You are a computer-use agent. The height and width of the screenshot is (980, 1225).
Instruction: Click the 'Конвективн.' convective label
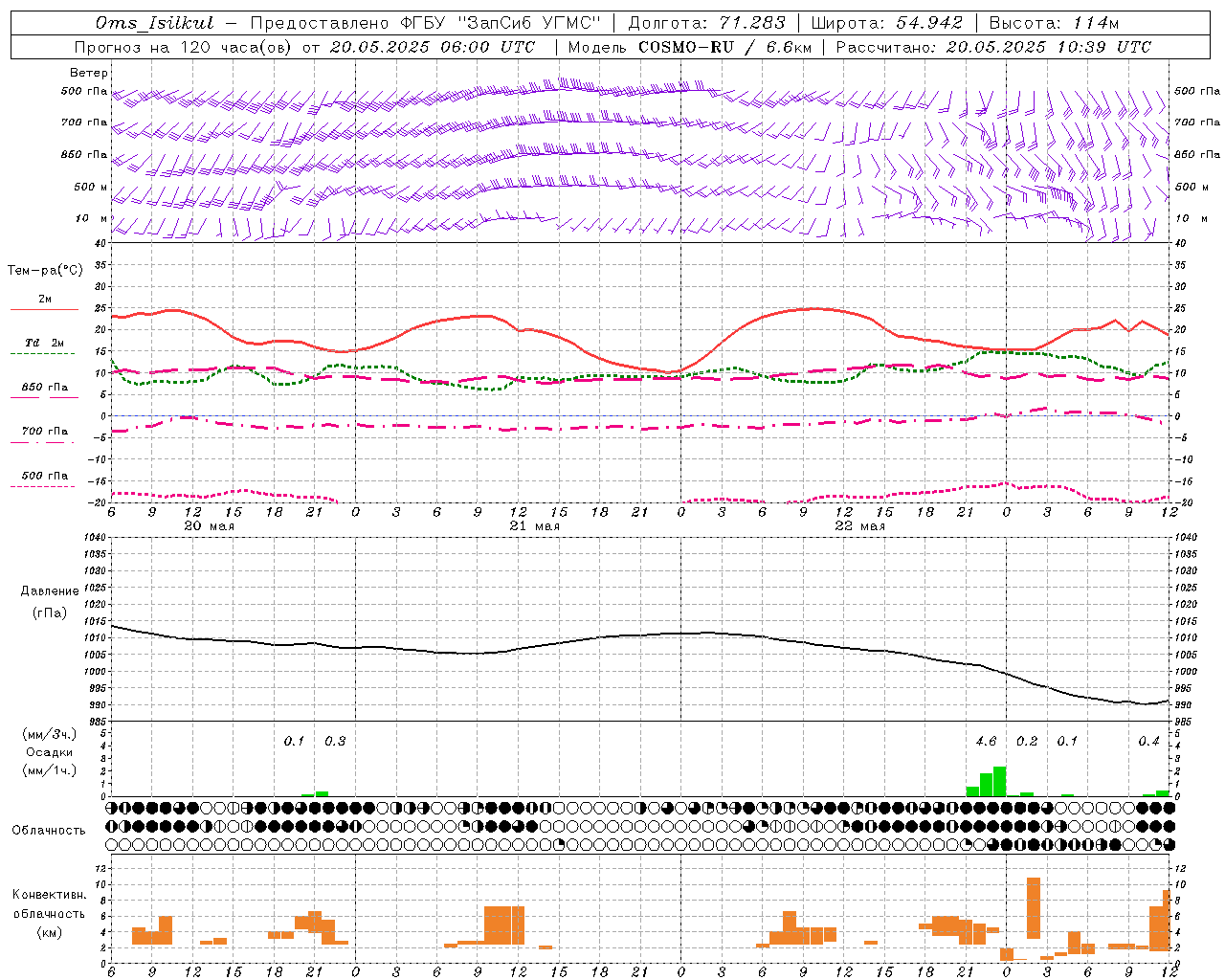tap(49, 895)
